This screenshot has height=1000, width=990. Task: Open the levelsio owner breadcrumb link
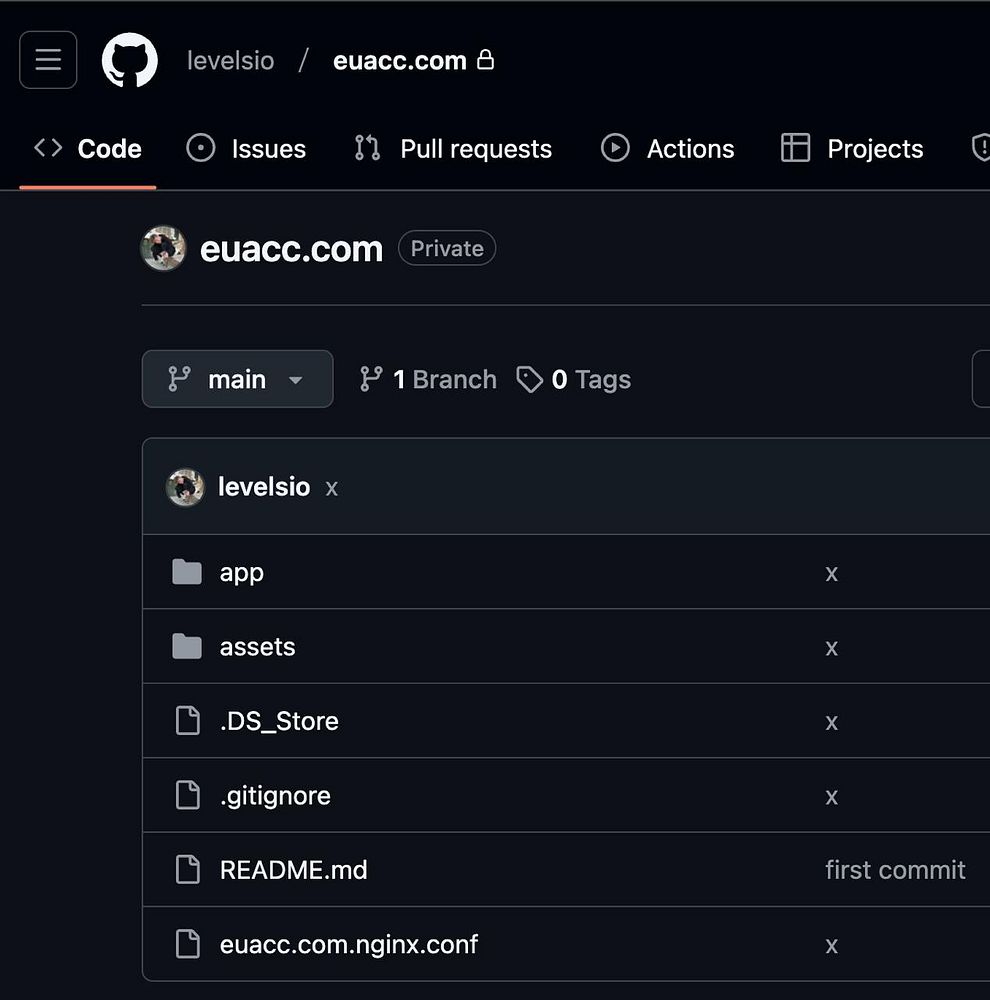[x=230, y=60]
